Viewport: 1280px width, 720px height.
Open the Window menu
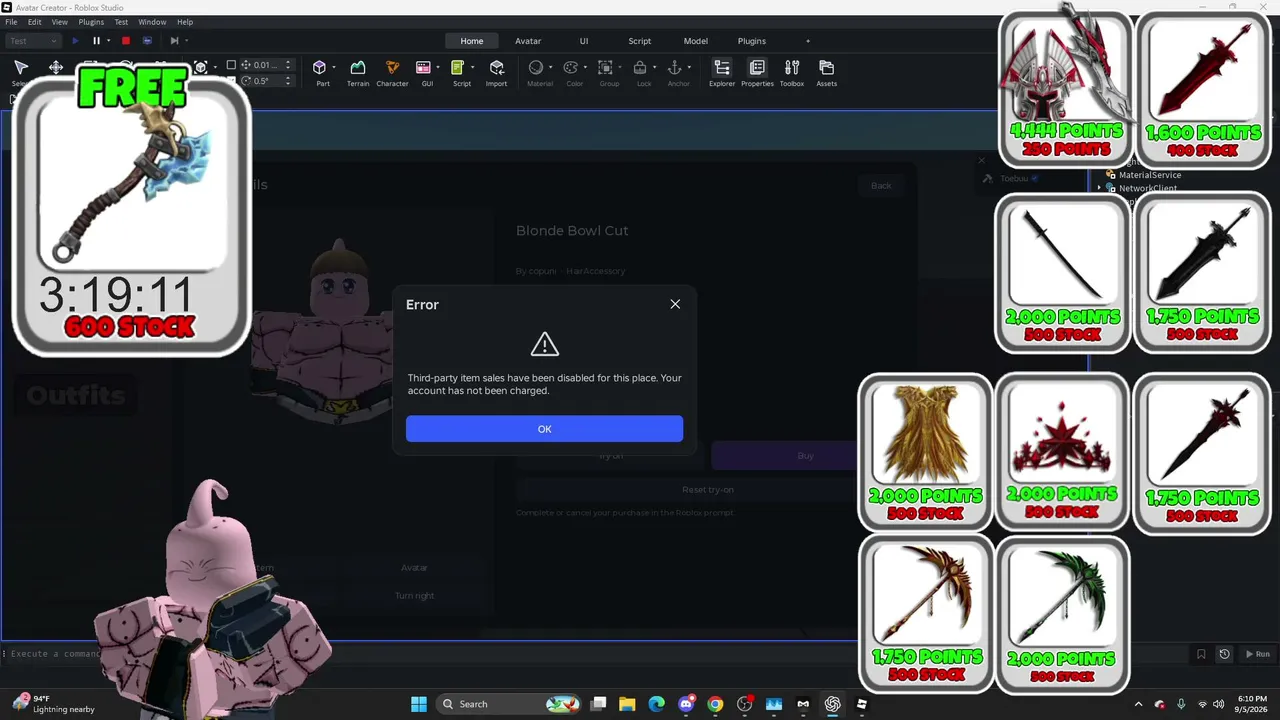pyautogui.click(x=152, y=22)
